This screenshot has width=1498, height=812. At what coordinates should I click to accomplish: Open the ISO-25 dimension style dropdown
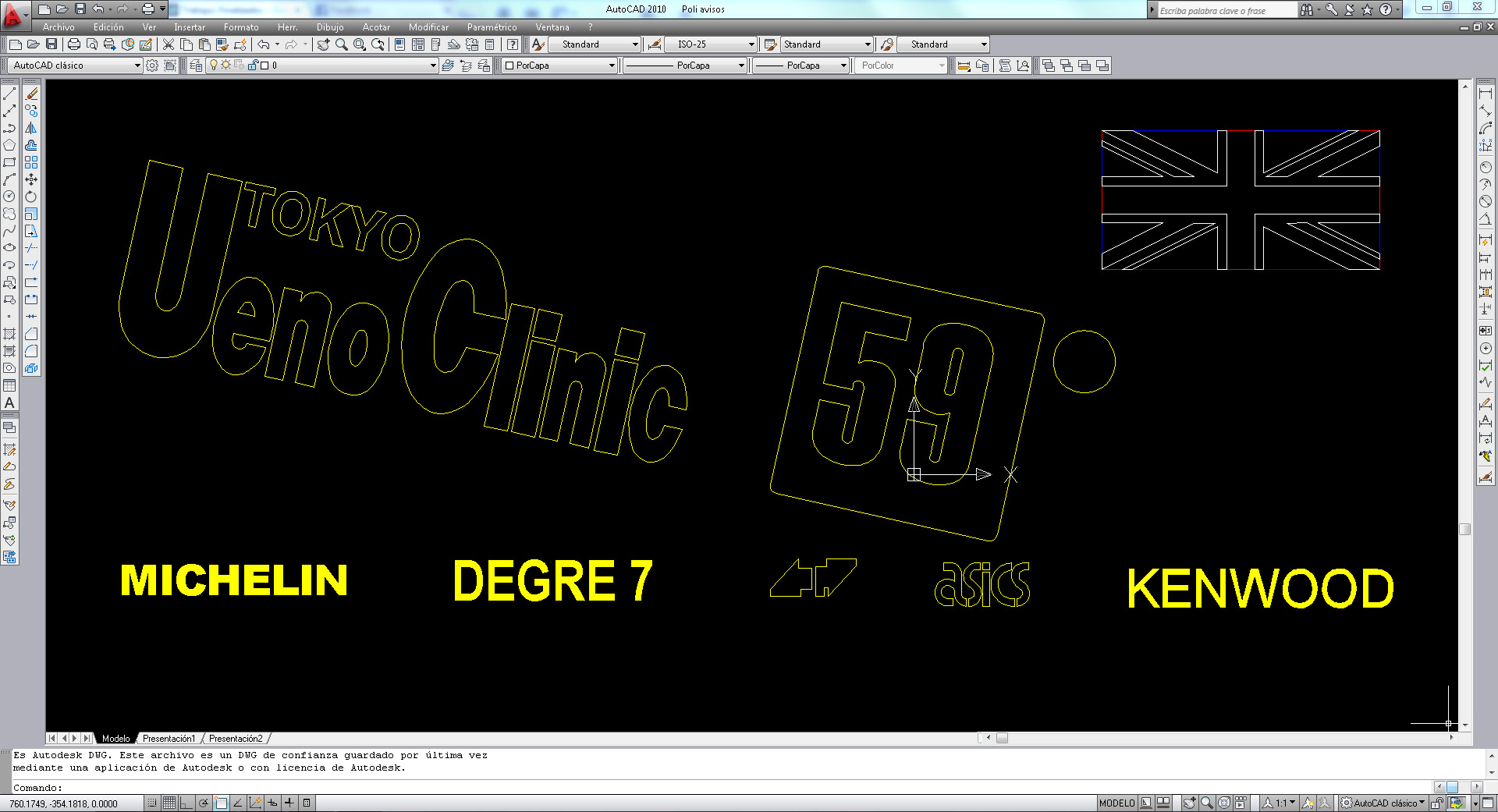click(x=712, y=44)
